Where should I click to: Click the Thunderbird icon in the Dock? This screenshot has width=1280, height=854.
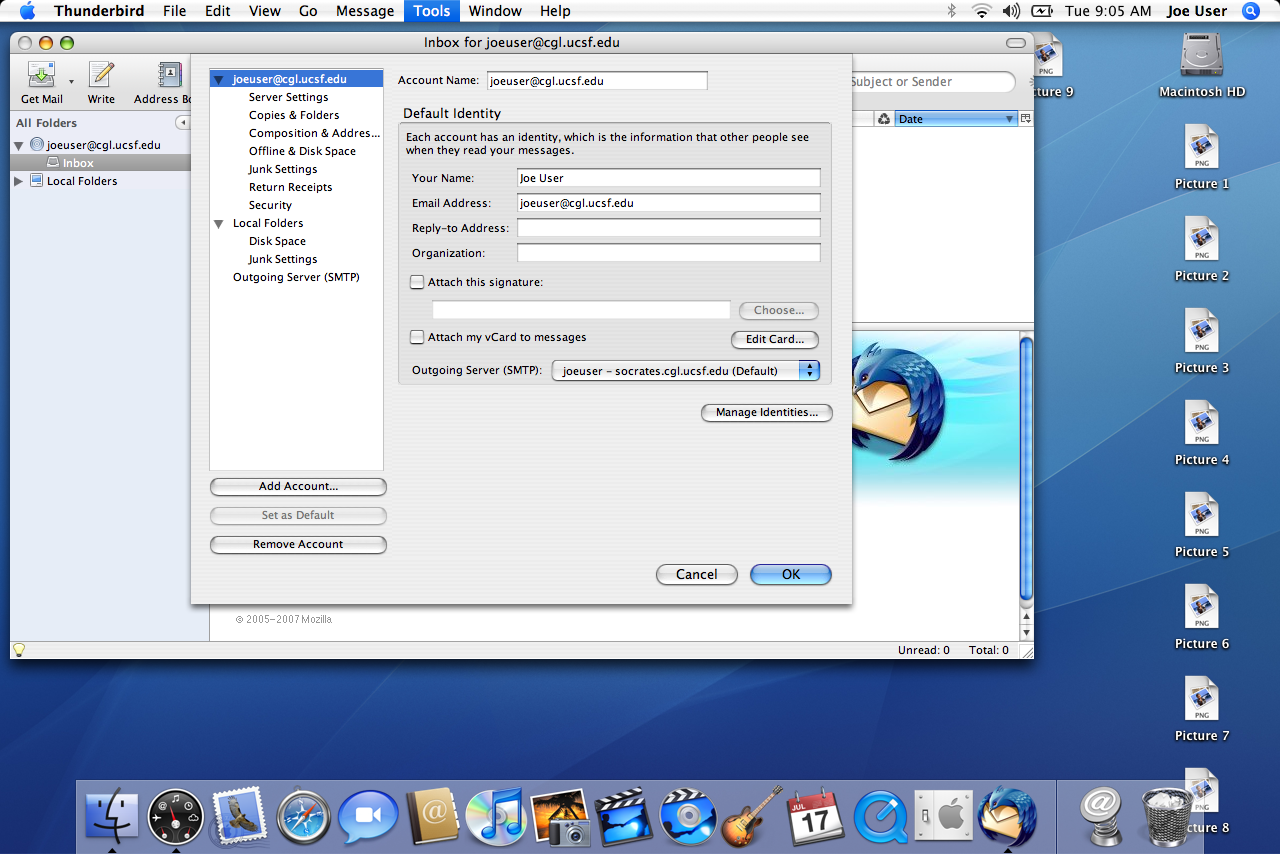pos(1008,817)
